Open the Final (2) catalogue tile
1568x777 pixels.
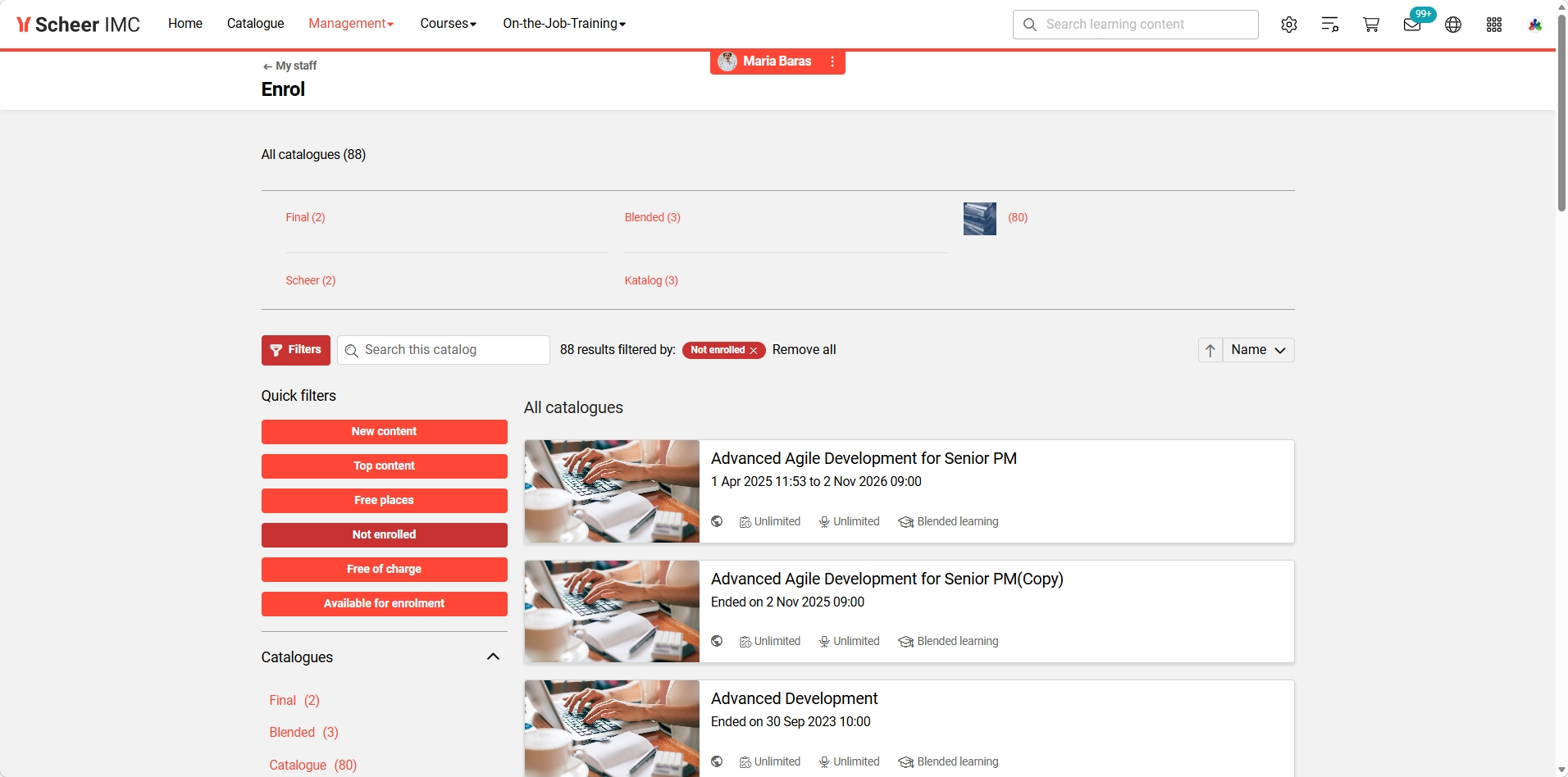pyautogui.click(x=306, y=217)
